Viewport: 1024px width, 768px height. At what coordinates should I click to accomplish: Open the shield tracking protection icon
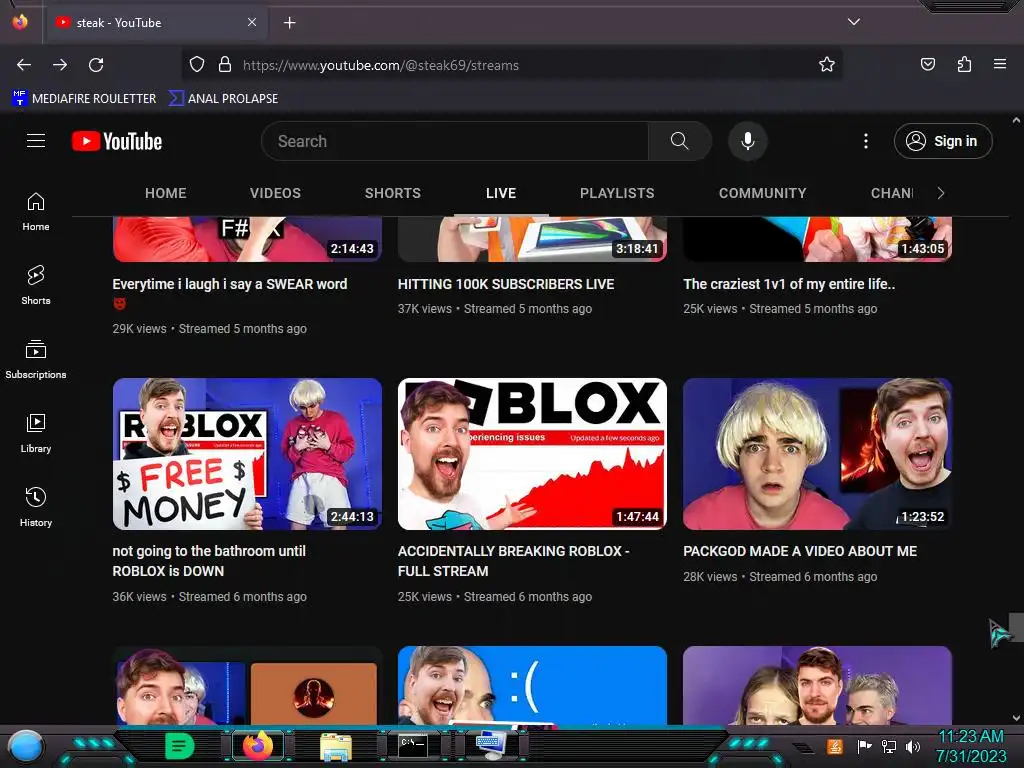(197, 65)
